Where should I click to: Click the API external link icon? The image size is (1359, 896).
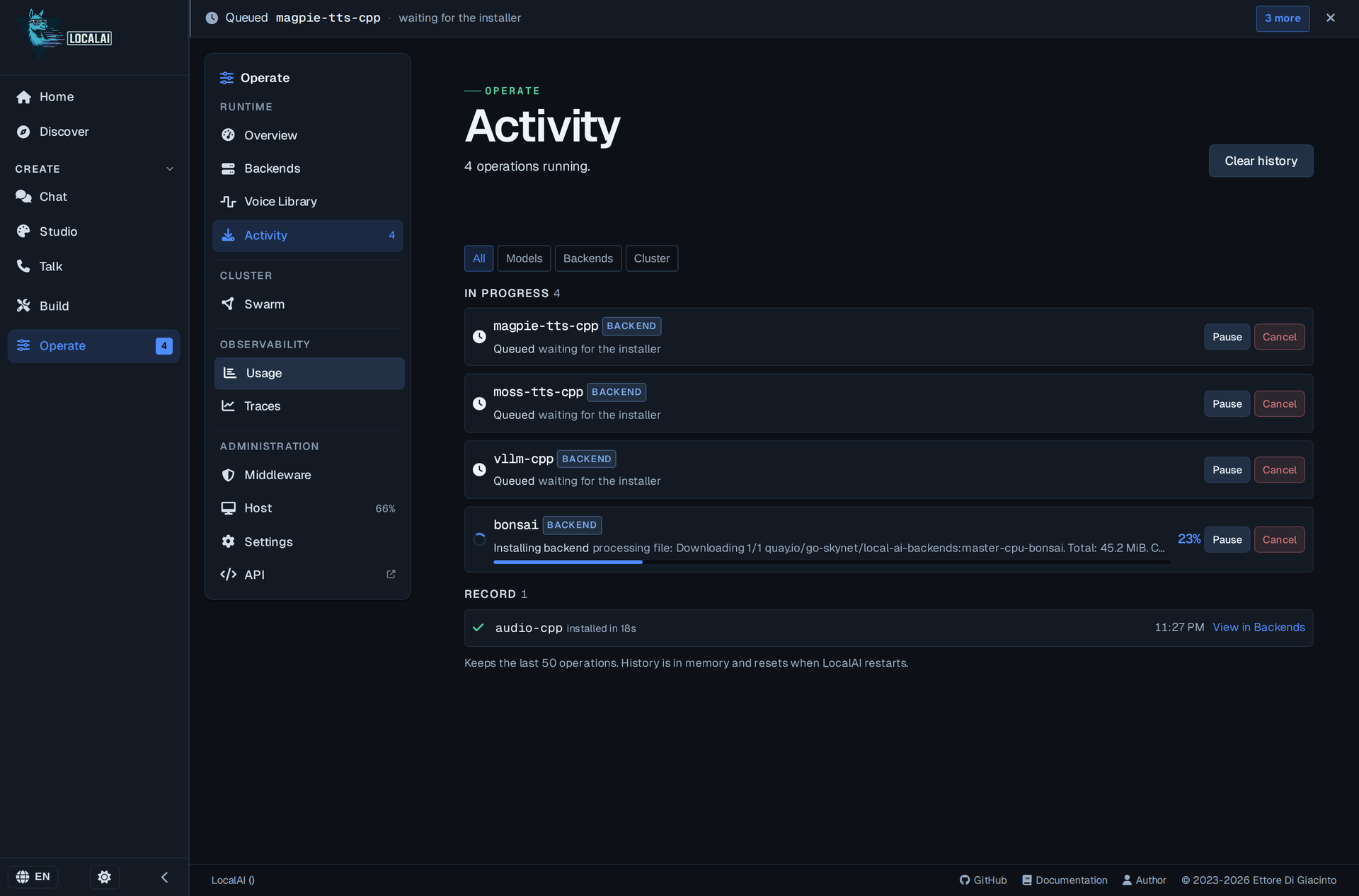pos(391,575)
